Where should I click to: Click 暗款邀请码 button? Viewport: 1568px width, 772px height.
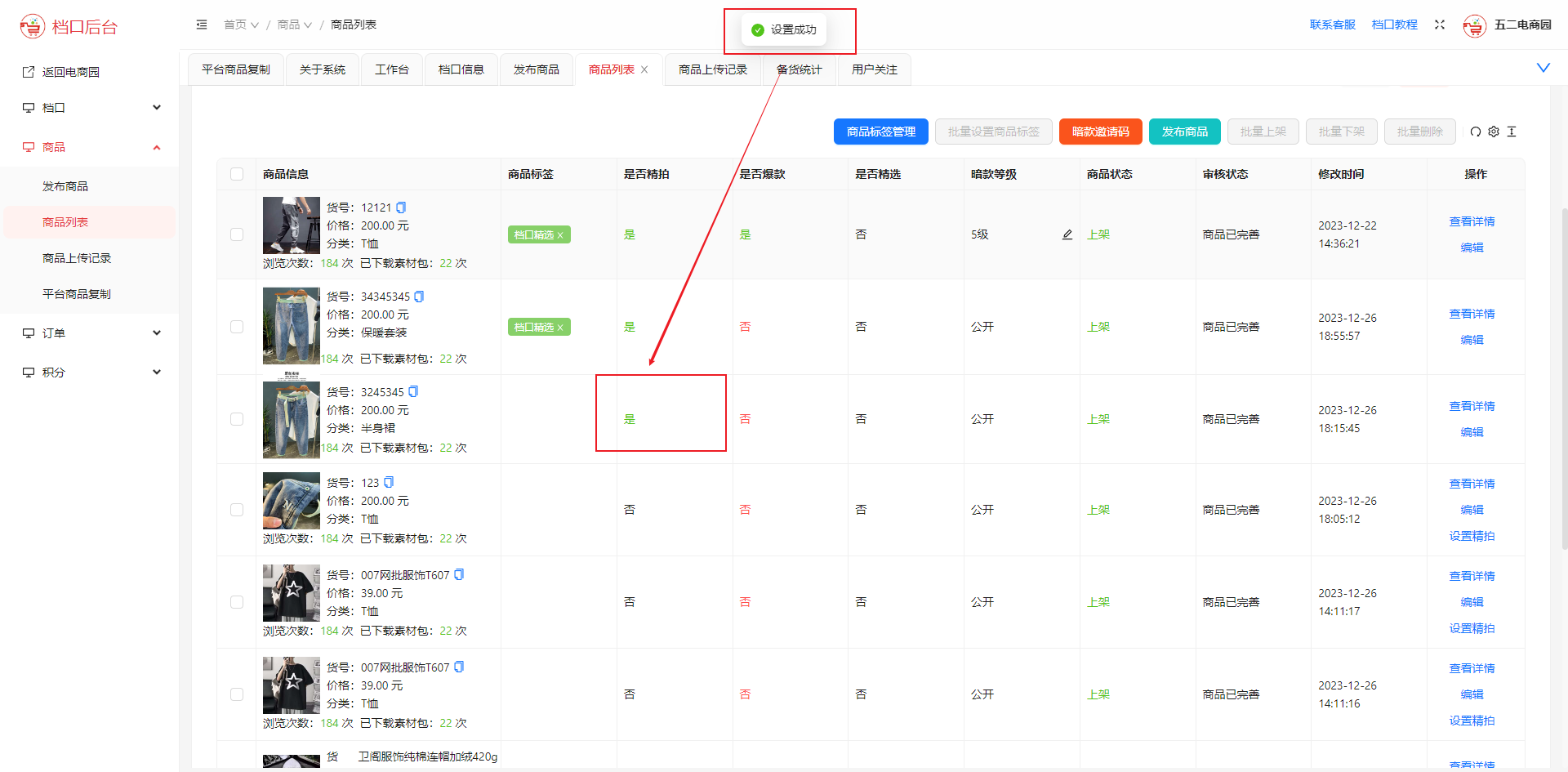(x=1101, y=132)
